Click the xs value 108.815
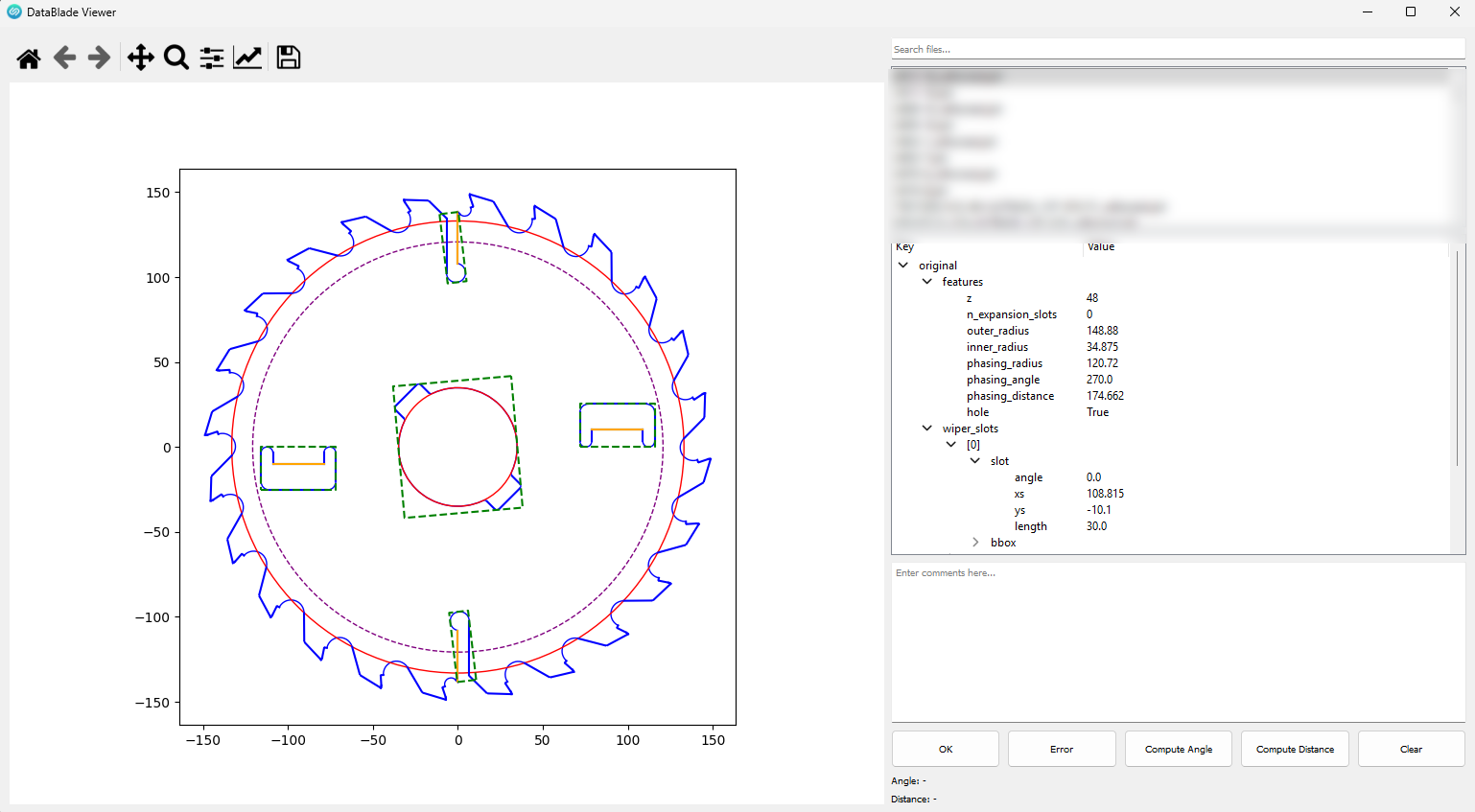The height and width of the screenshot is (812, 1475). [1105, 494]
